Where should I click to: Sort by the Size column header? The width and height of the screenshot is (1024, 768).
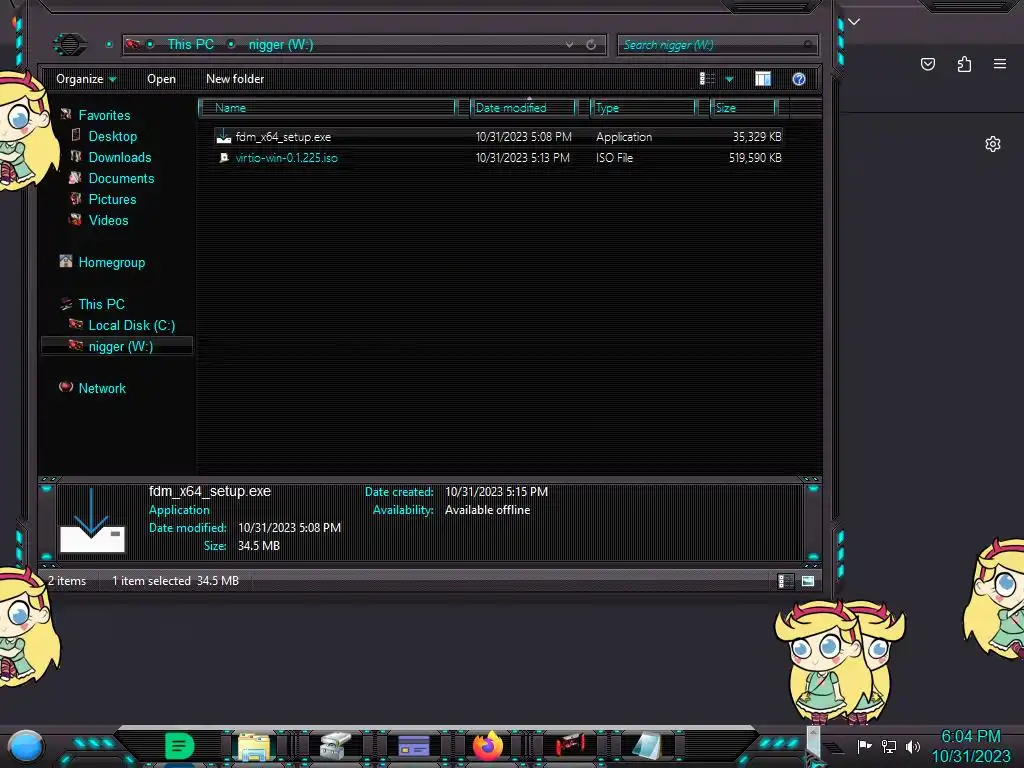[x=744, y=108]
